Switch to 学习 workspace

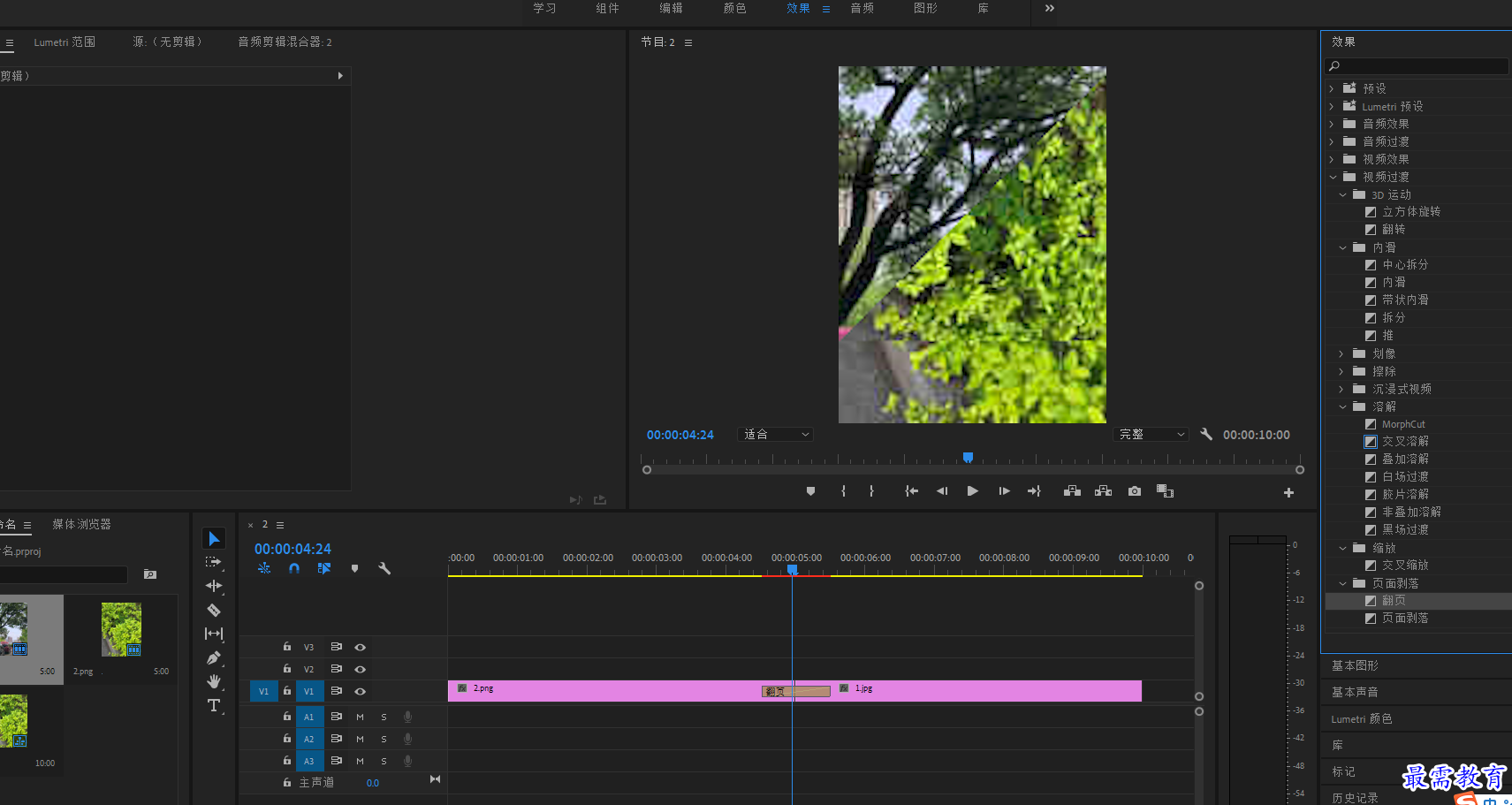coord(544,8)
